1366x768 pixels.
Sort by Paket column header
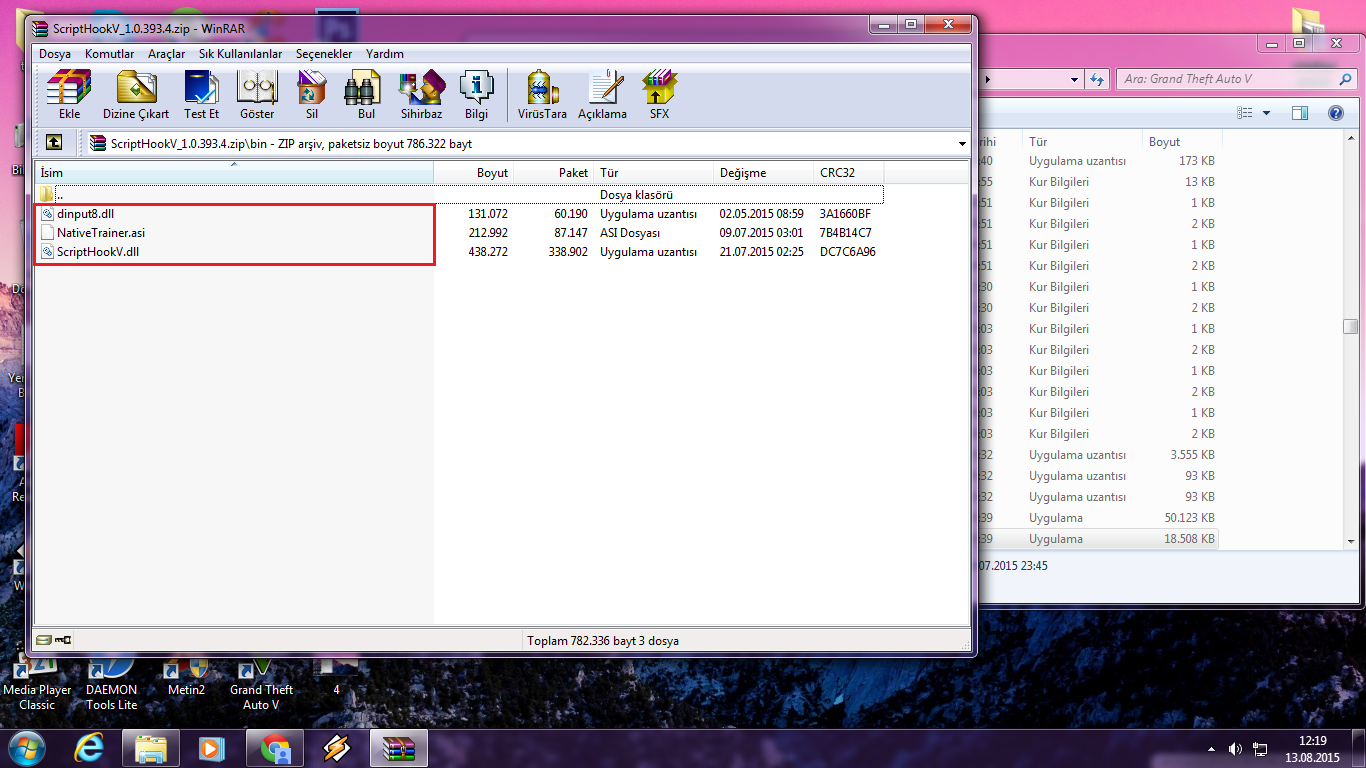(x=554, y=173)
